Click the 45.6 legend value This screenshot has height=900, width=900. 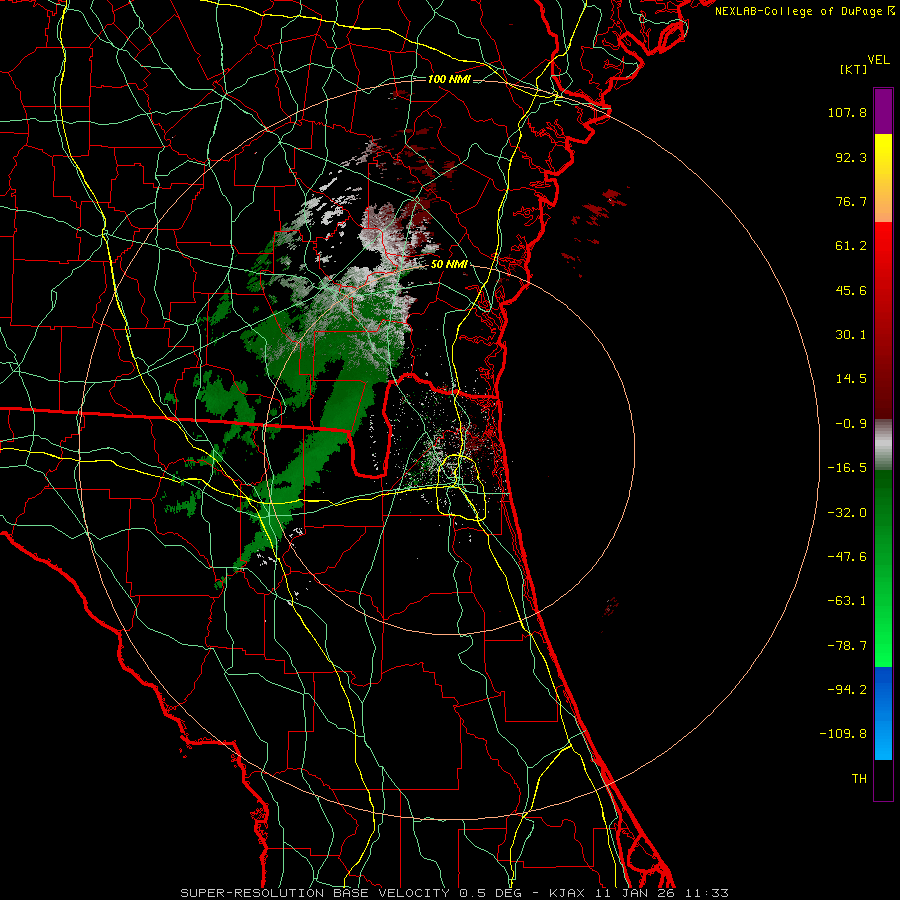point(851,290)
